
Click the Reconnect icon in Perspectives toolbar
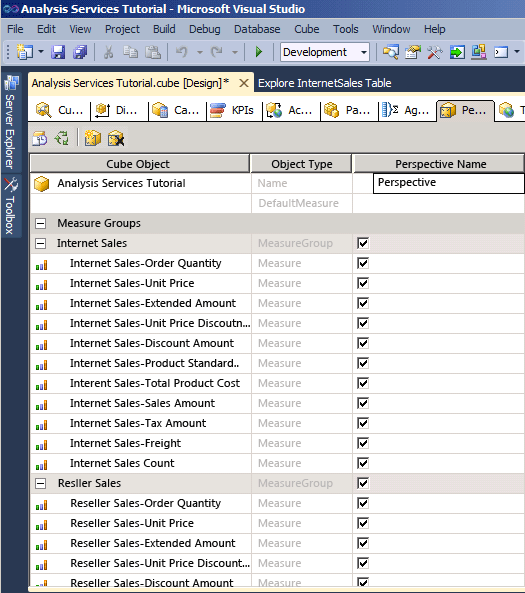tap(62, 138)
